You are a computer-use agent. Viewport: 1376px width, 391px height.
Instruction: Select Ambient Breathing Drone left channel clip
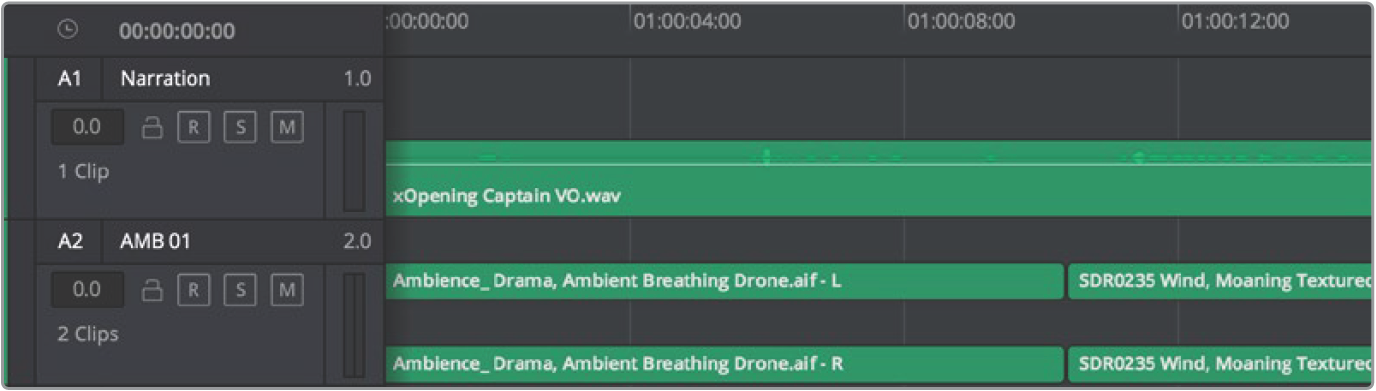coord(724,282)
